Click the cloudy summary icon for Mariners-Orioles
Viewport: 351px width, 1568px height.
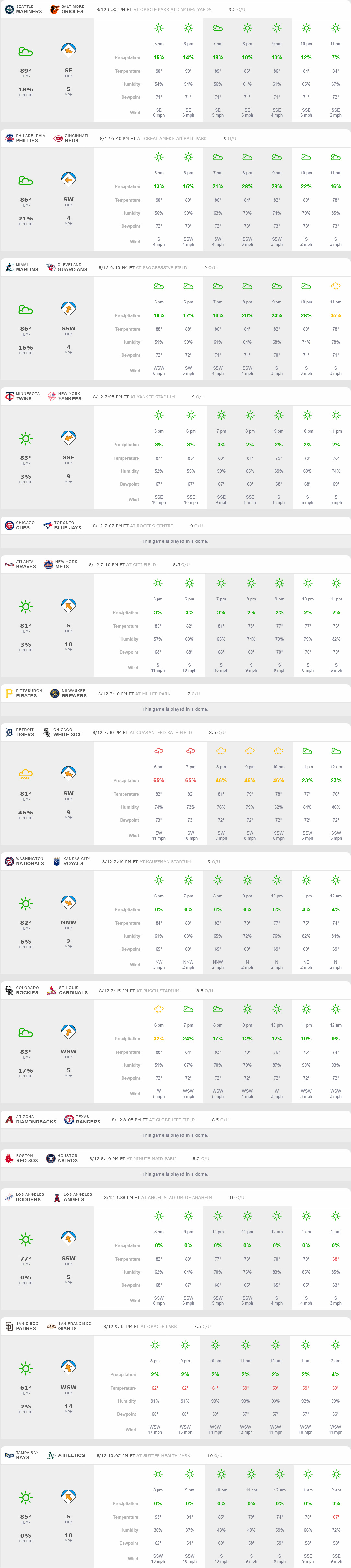[26, 52]
